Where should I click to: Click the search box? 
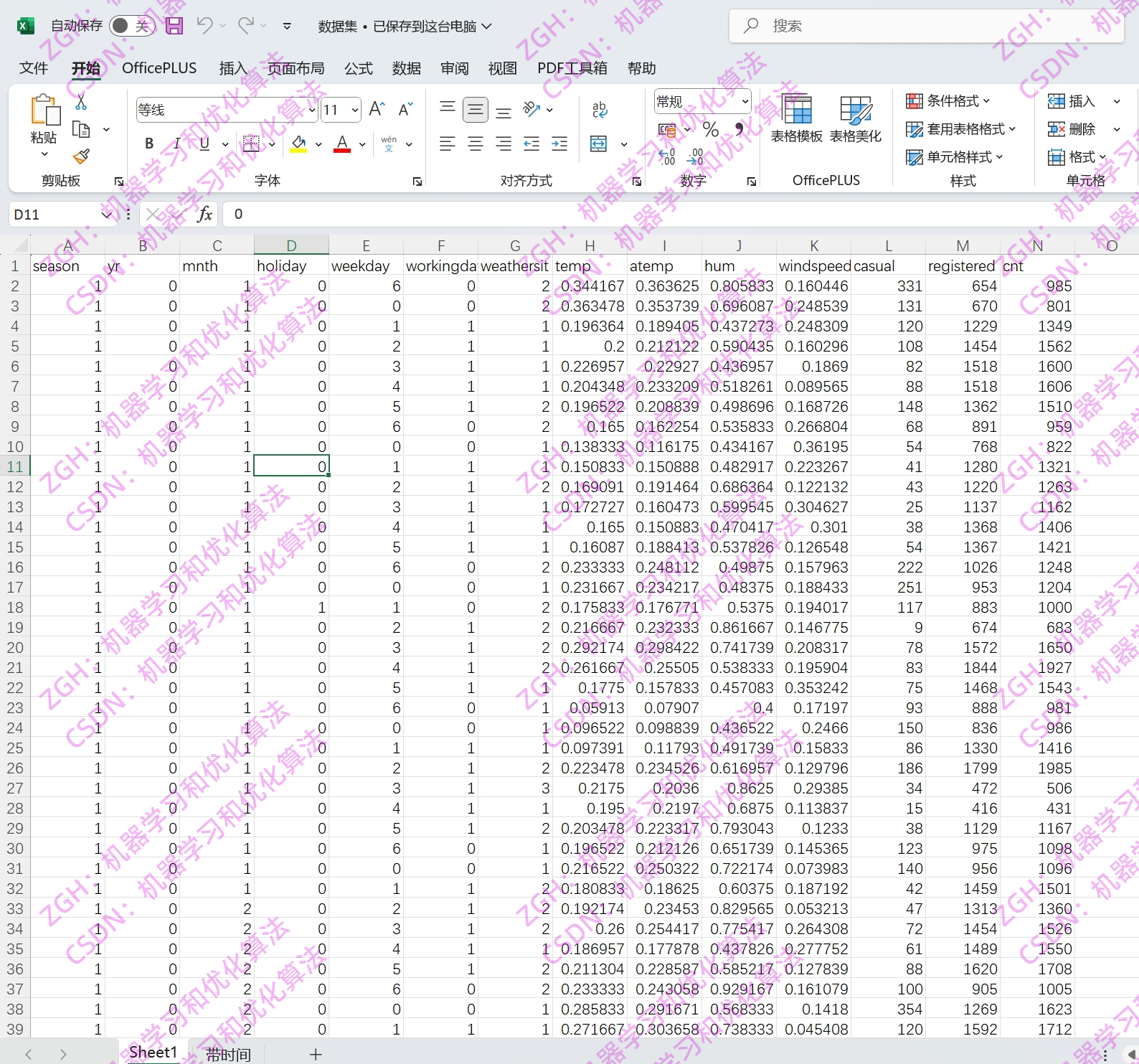pyautogui.click(x=926, y=26)
